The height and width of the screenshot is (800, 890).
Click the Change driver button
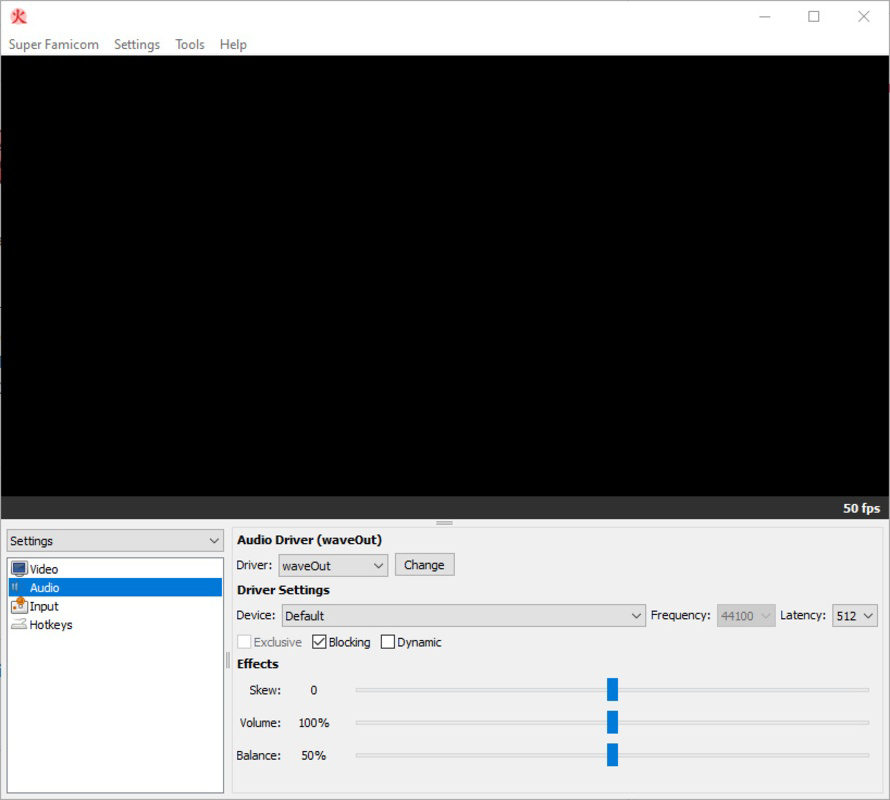(x=425, y=564)
